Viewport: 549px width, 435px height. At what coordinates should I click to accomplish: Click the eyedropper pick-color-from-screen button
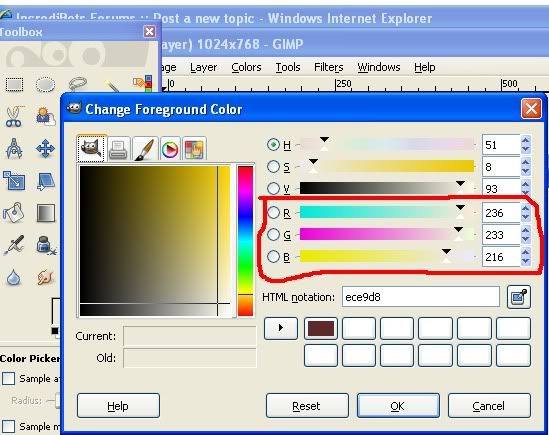pos(519,297)
